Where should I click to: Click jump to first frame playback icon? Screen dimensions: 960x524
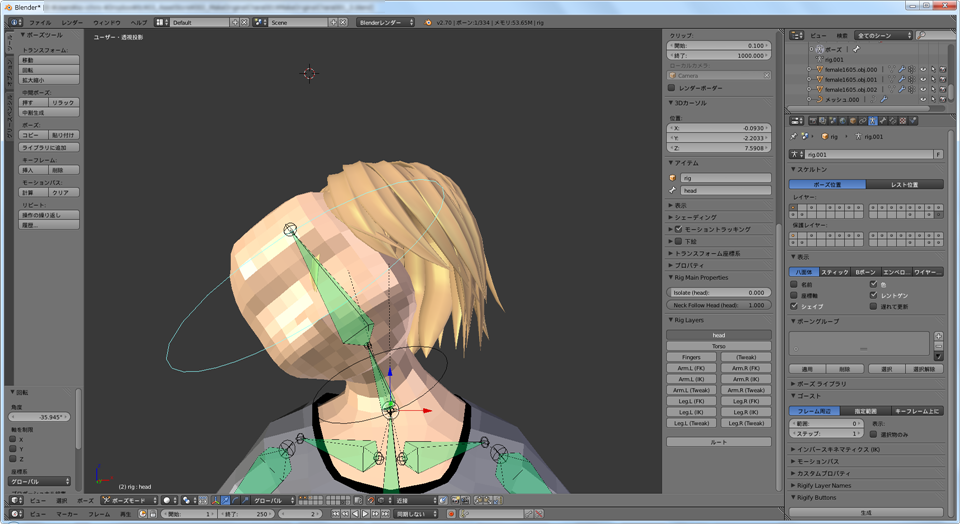coord(336,514)
